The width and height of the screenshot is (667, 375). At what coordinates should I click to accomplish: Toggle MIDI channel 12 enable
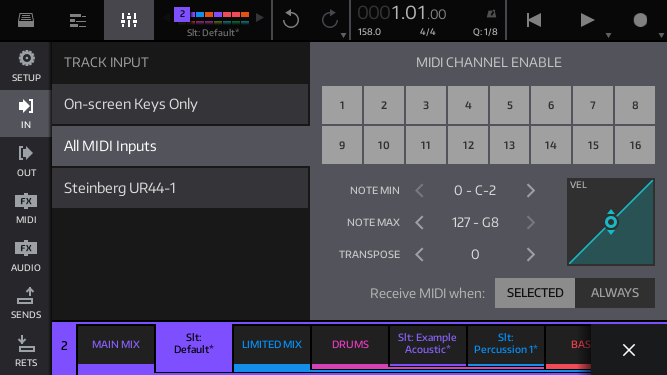467,145
